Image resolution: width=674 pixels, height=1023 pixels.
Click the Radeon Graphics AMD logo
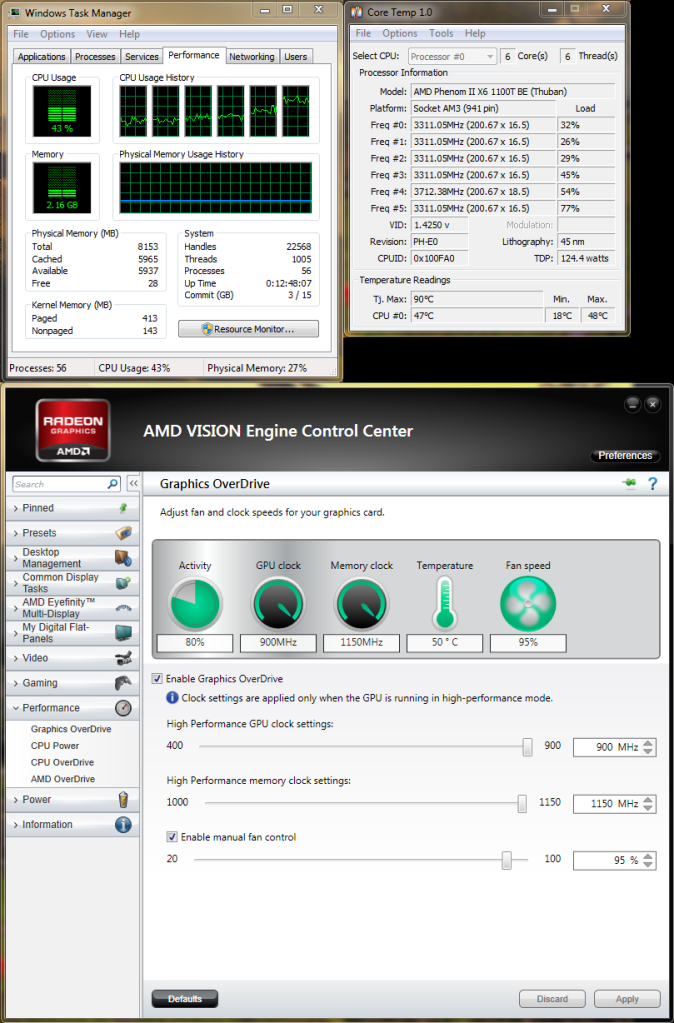72,430
